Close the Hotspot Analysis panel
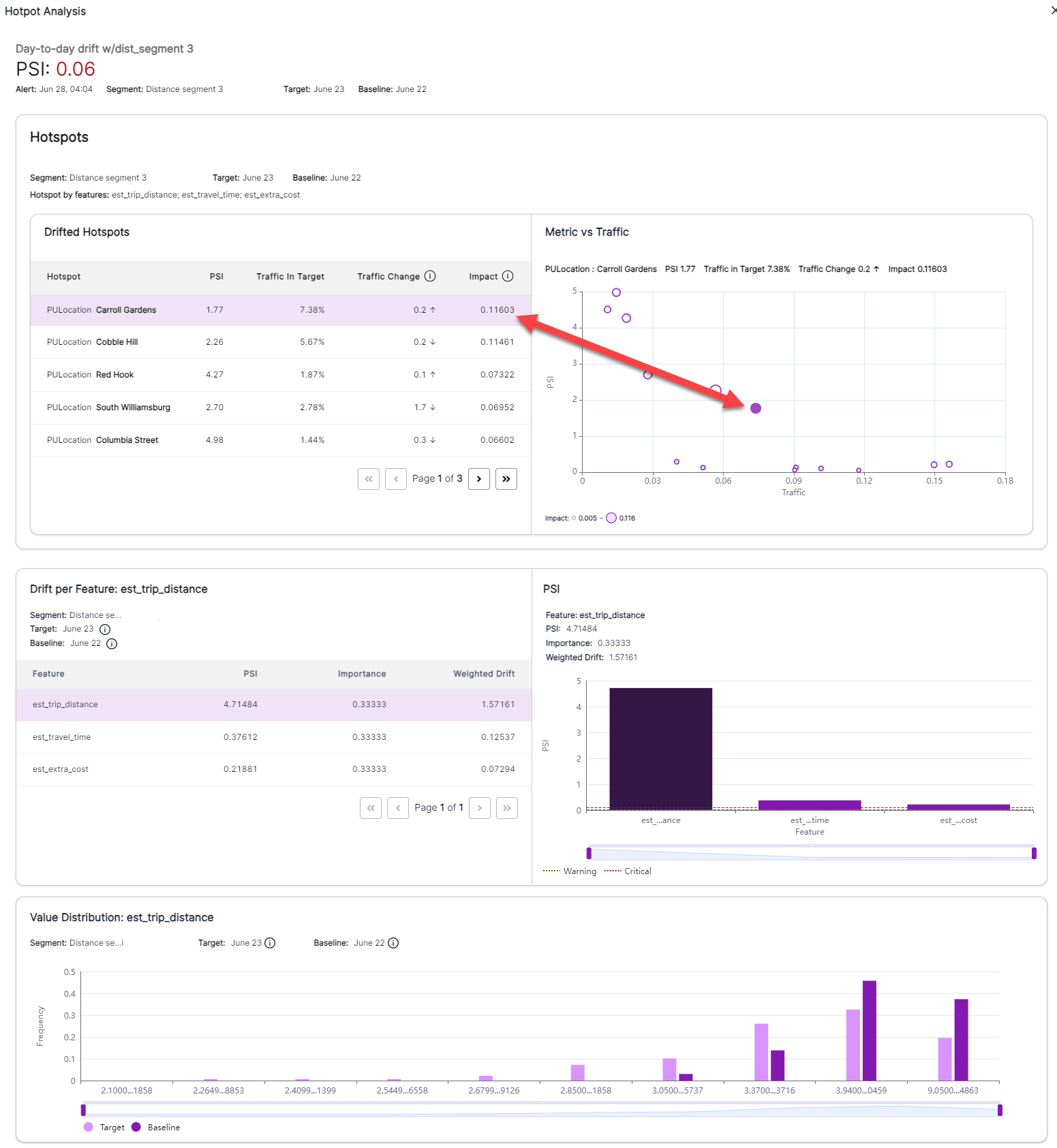This screenshot has width=1057, height=1148. point(1053,10)
